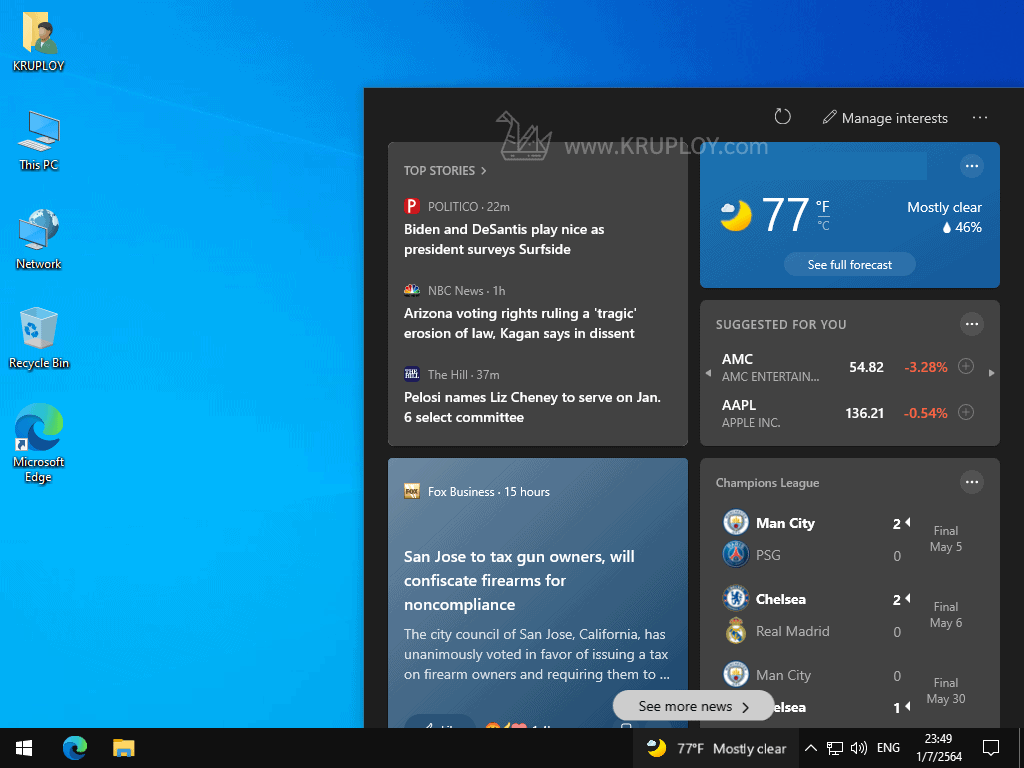Image resolution: width=1024 pixels, height=768 pixels.
Task: Launch Microsoft Edge from the taskbar
Action: 74,748
